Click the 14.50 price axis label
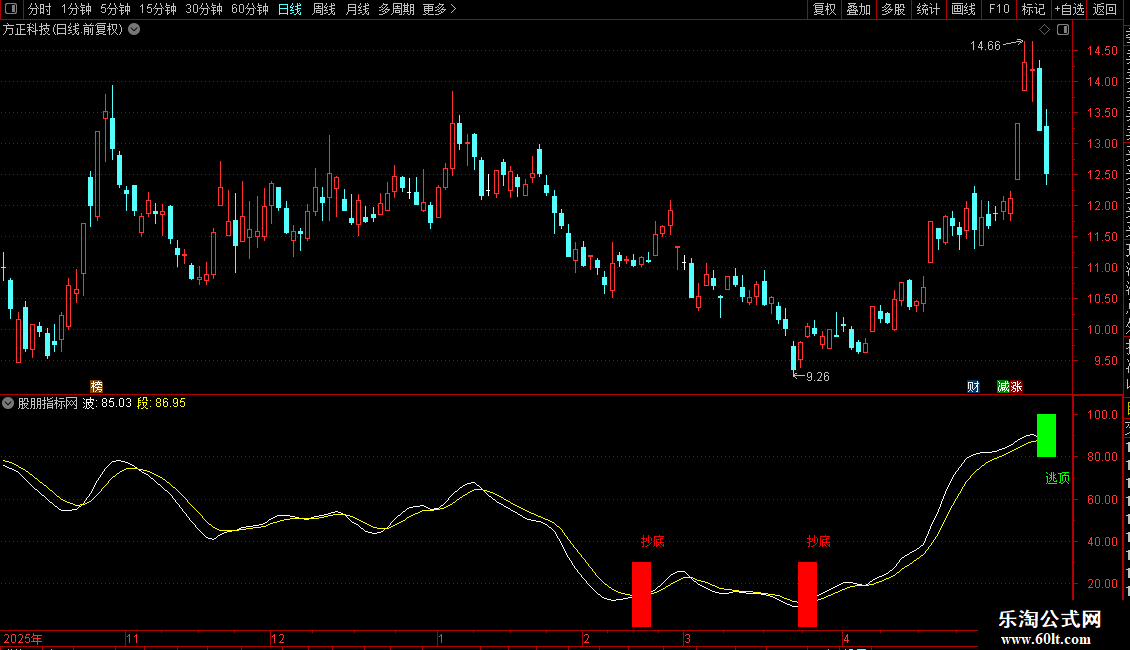This screenshot has width=1130, height=650. pos(1103,51)
